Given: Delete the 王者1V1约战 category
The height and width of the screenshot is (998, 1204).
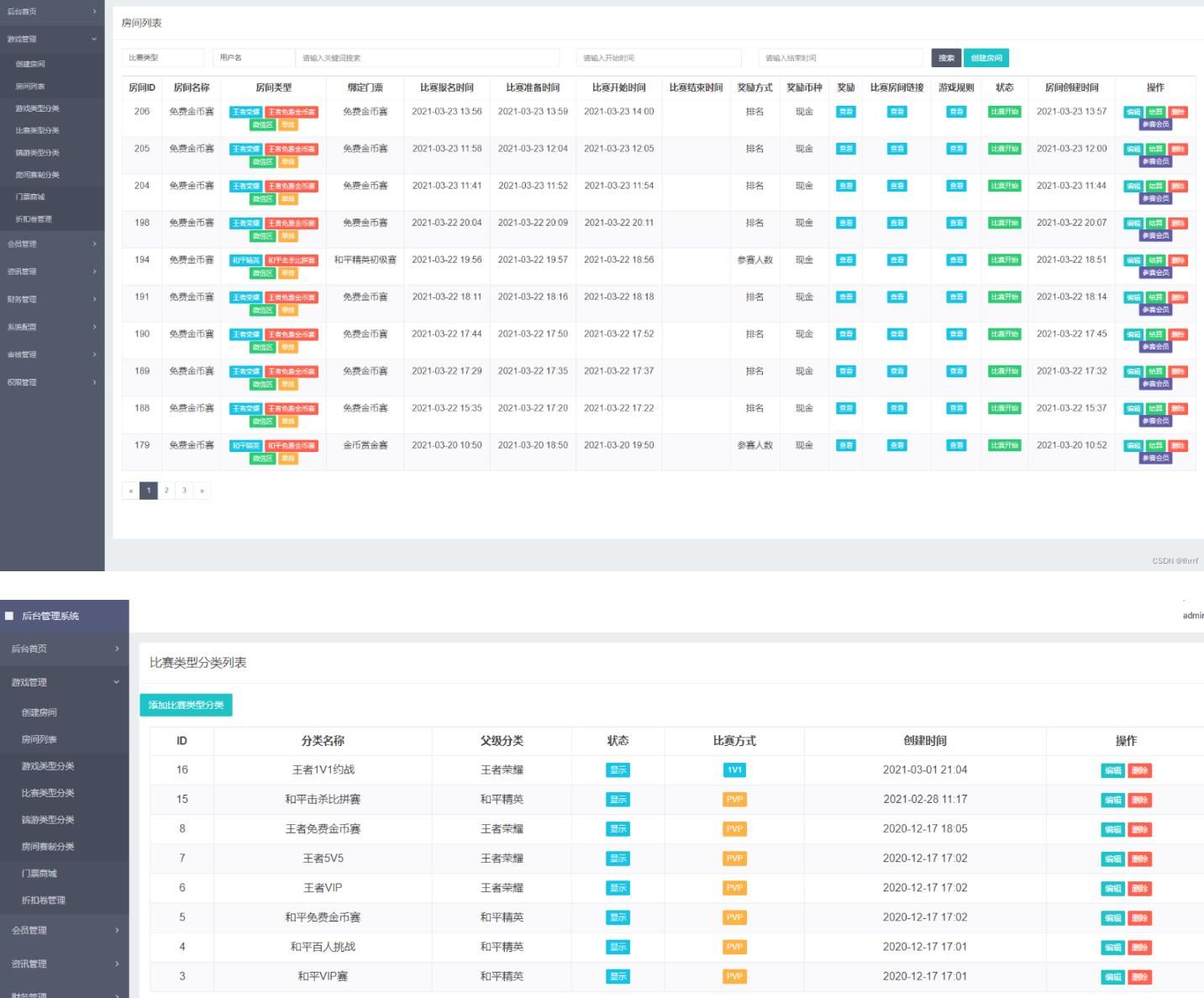Looking at the screenshot, I should [x=1139, y=770].
